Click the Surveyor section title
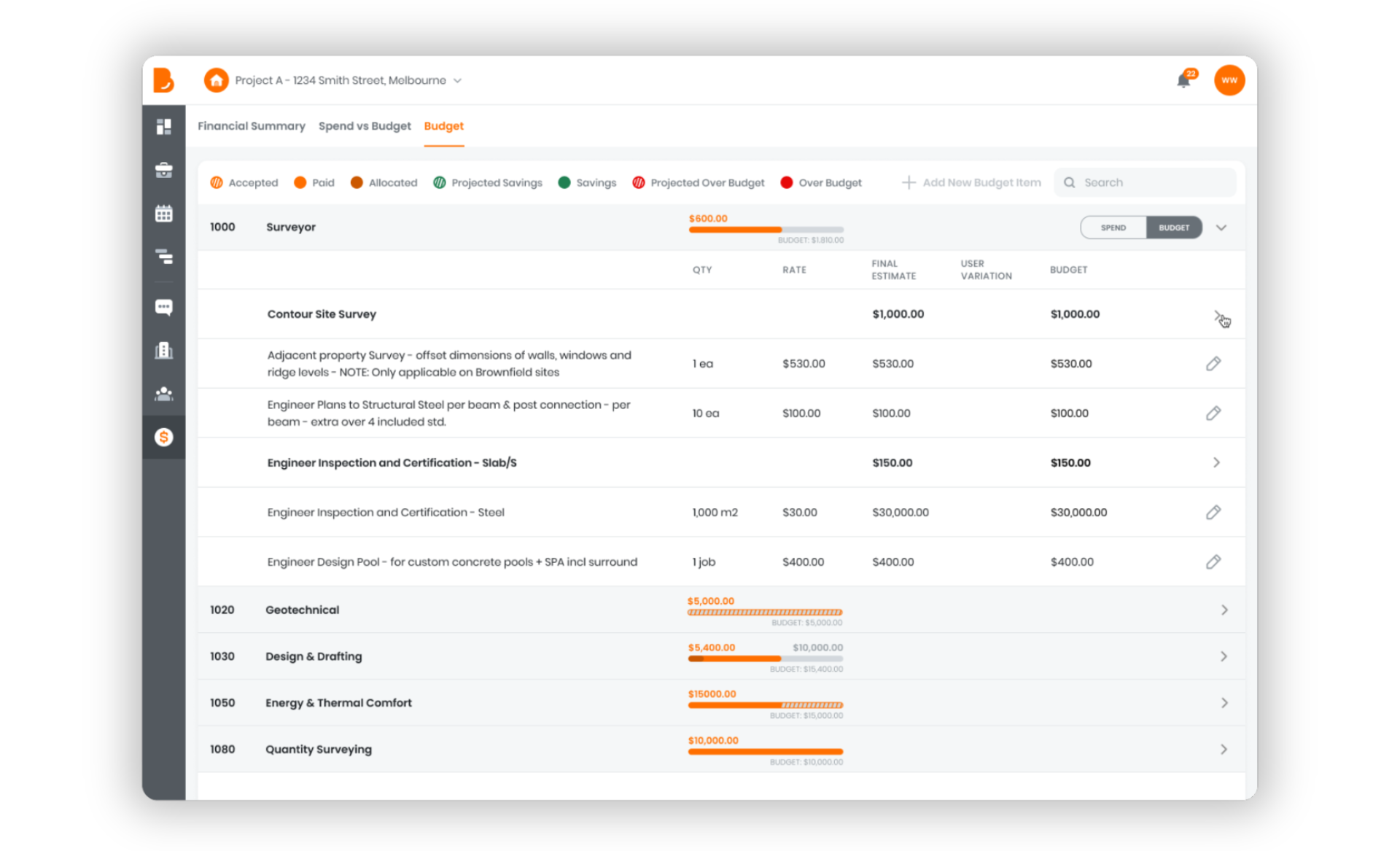 pos(291,227)
